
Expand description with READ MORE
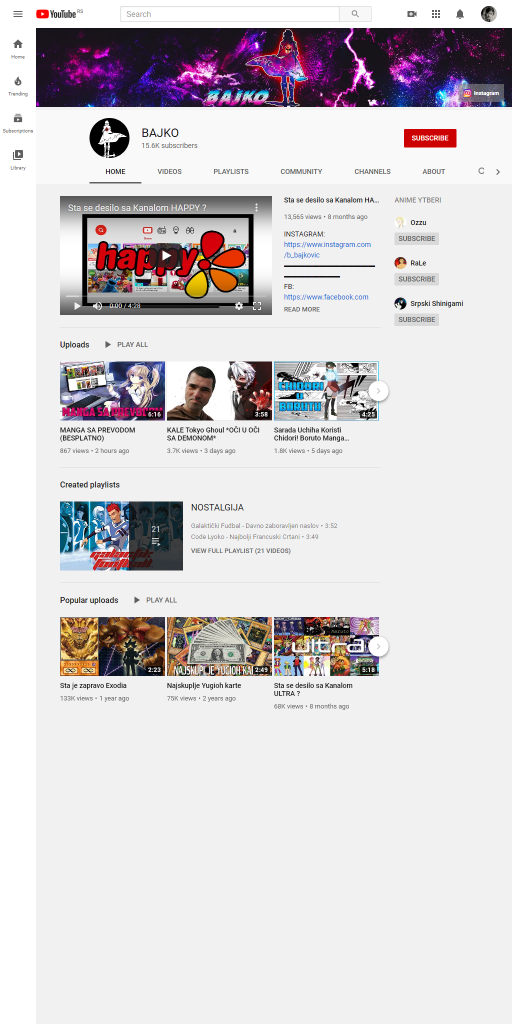(302, 310)
